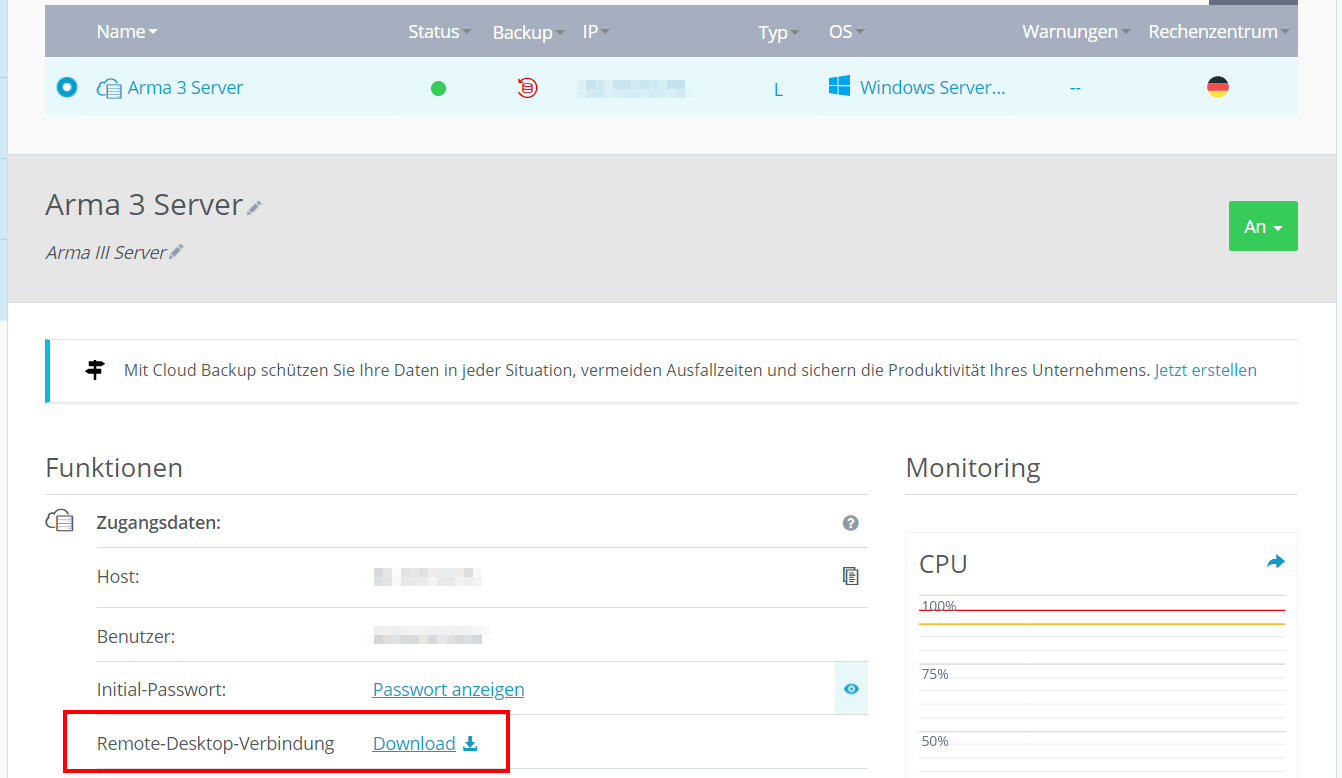Toggle password visibility with eye icon
The width and height of the screenshot is (1342, 778).
click(x=851, y=689)
